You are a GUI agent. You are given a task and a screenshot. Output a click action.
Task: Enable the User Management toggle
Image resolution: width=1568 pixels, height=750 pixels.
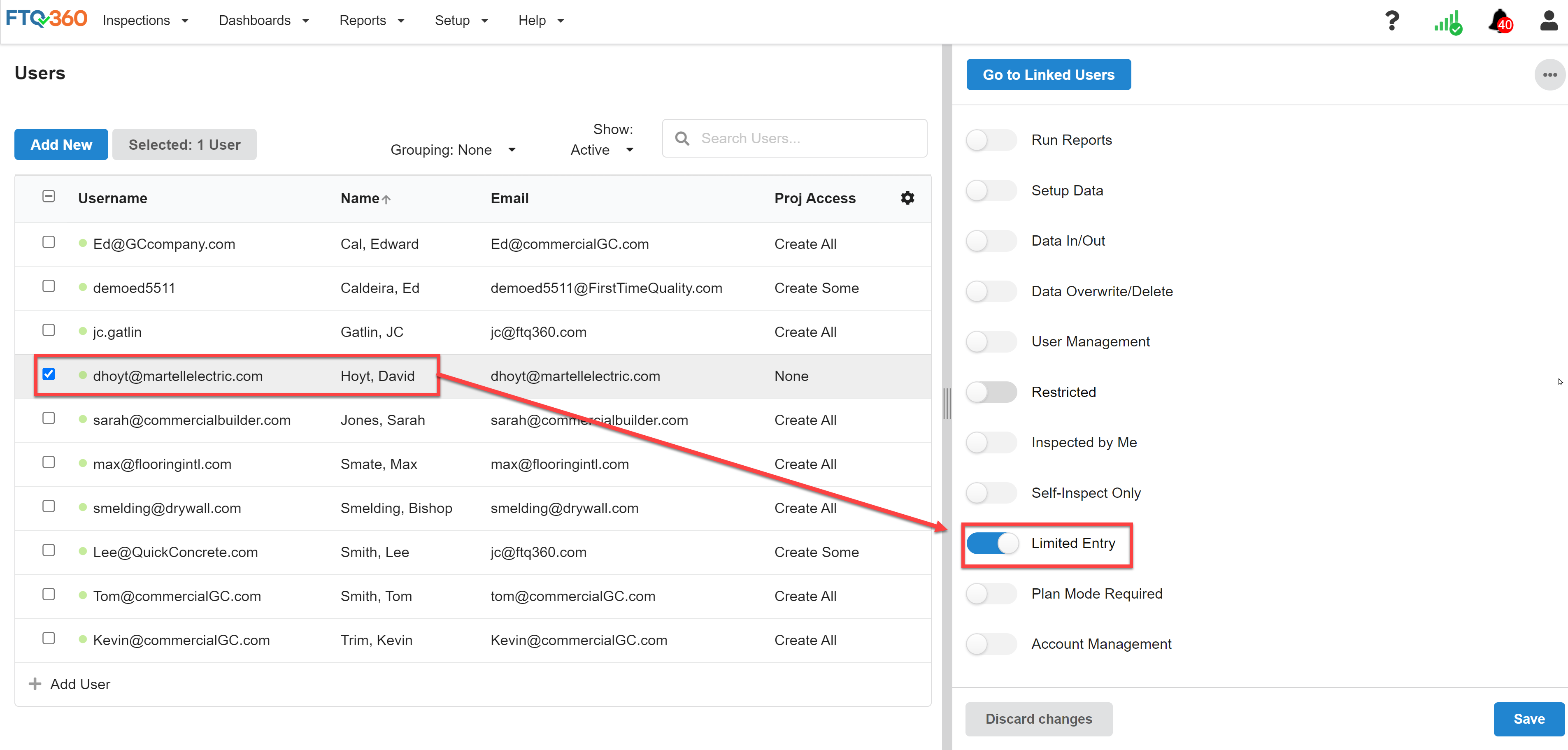tap(991, 342)
